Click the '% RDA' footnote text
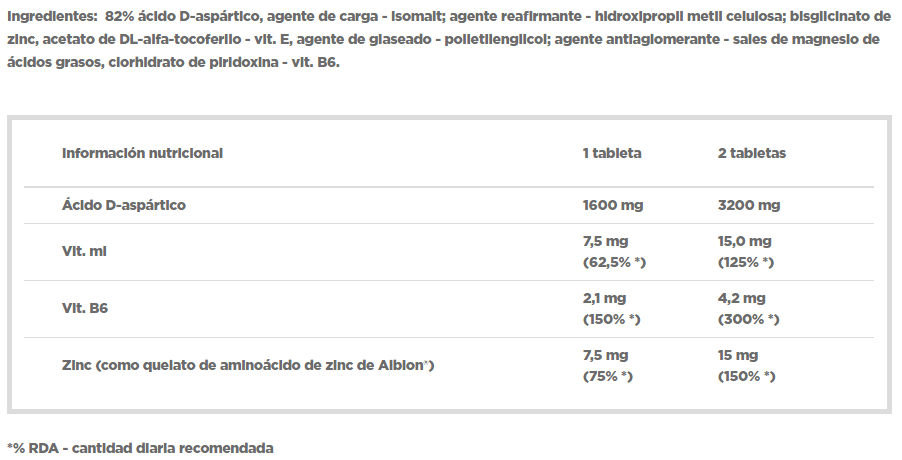Image resolution: width=902 pixels, height=460 pixels. pos(140,448)
